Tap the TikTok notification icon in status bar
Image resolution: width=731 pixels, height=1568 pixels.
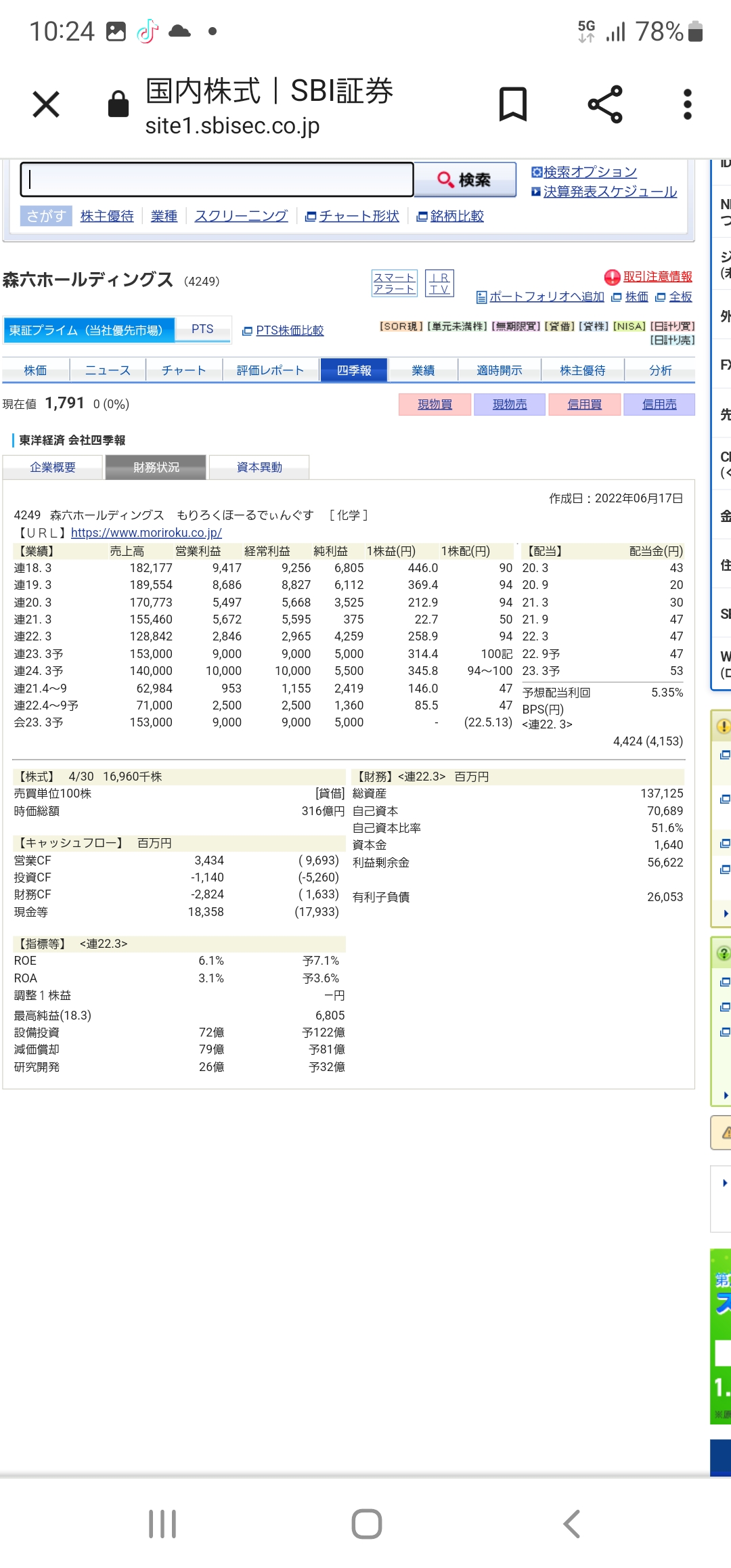(x=148, y=31)
